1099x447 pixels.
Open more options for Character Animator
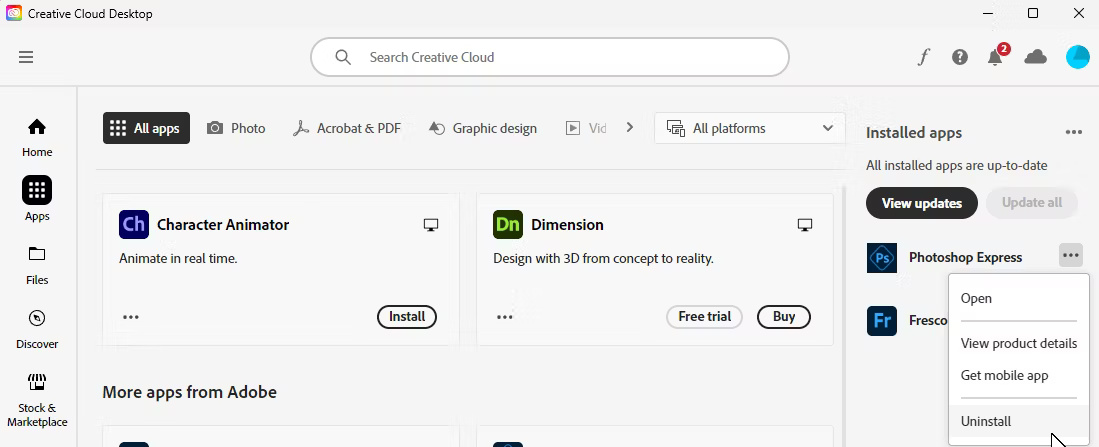[131, 317]
